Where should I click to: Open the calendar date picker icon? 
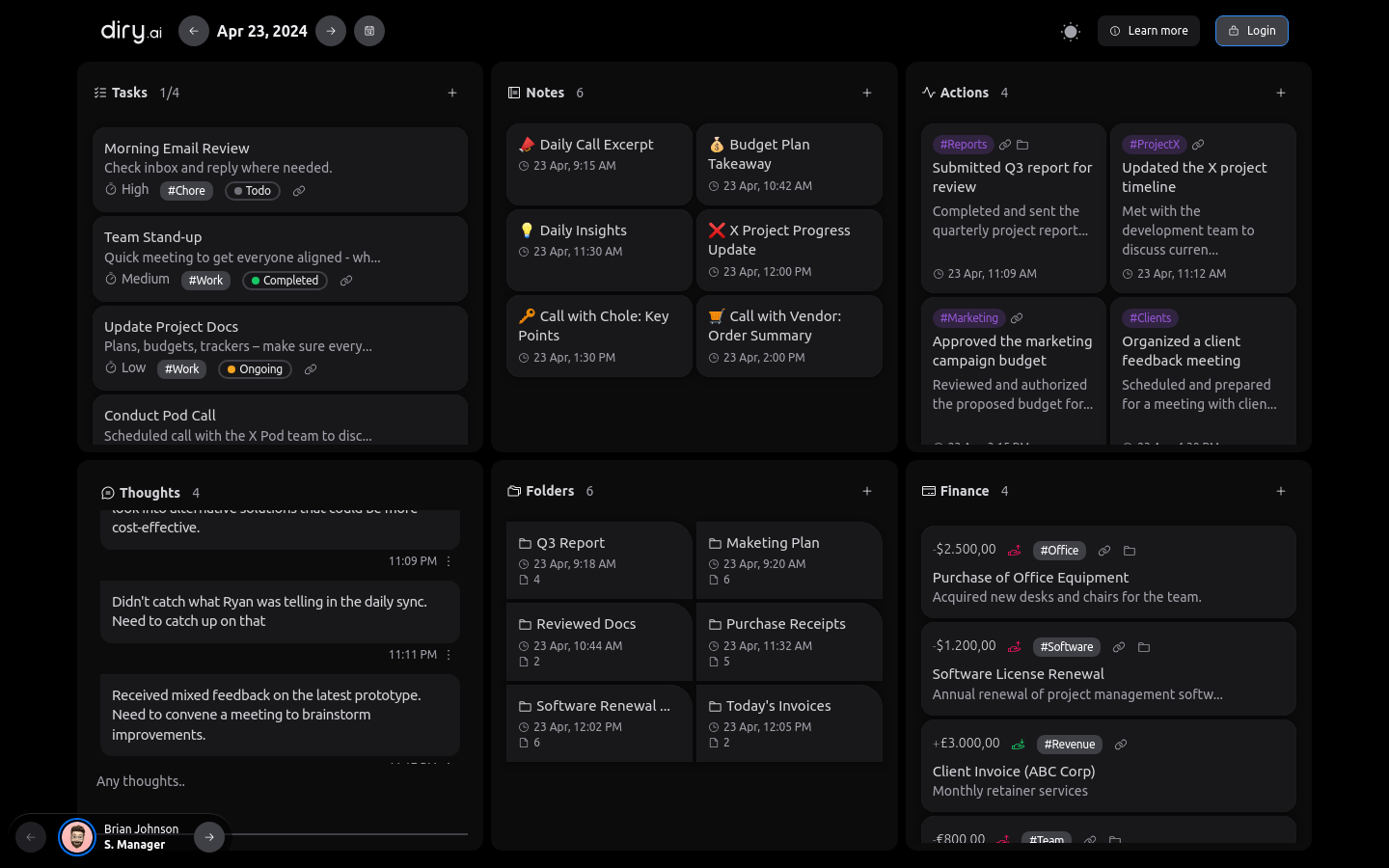tap(369, 31)
